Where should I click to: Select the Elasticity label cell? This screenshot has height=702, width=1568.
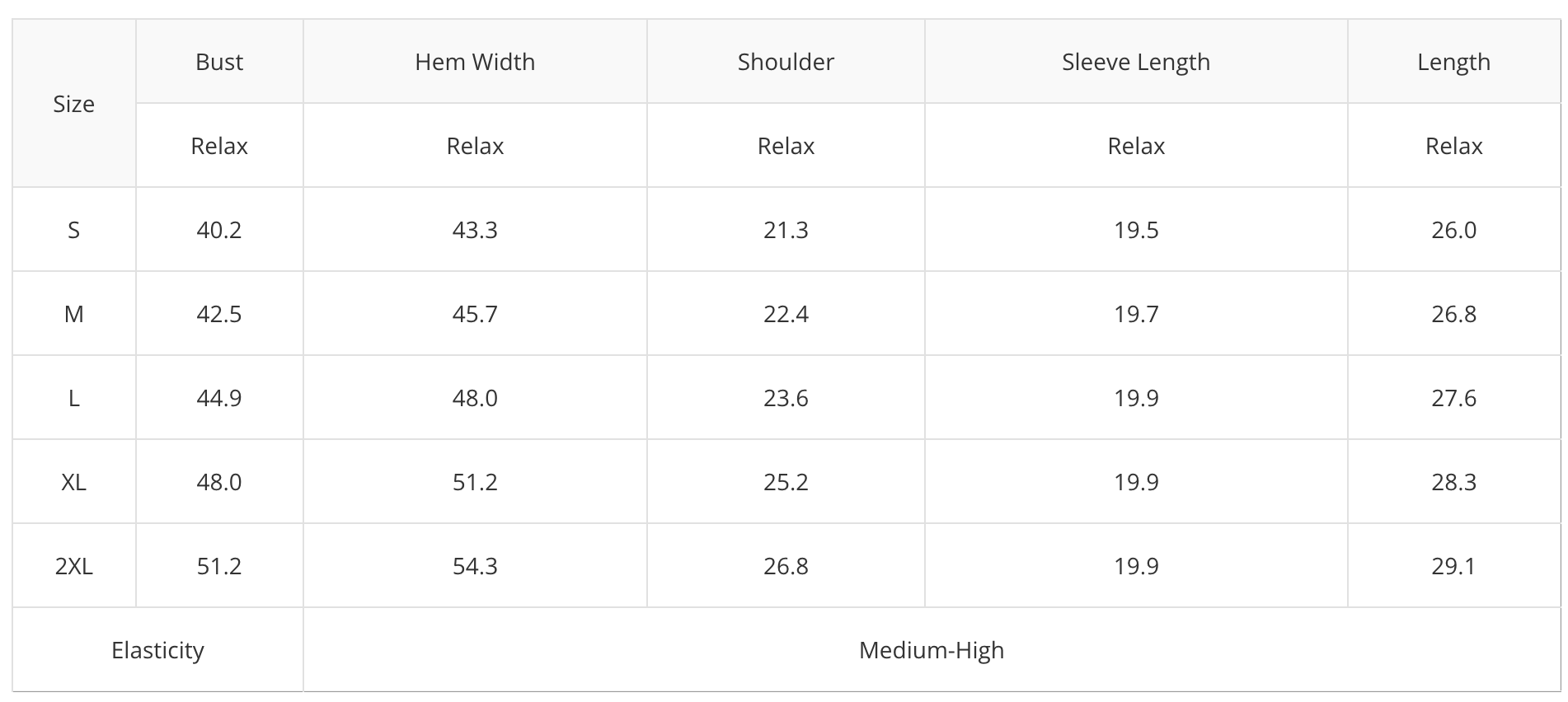(157, 650)
